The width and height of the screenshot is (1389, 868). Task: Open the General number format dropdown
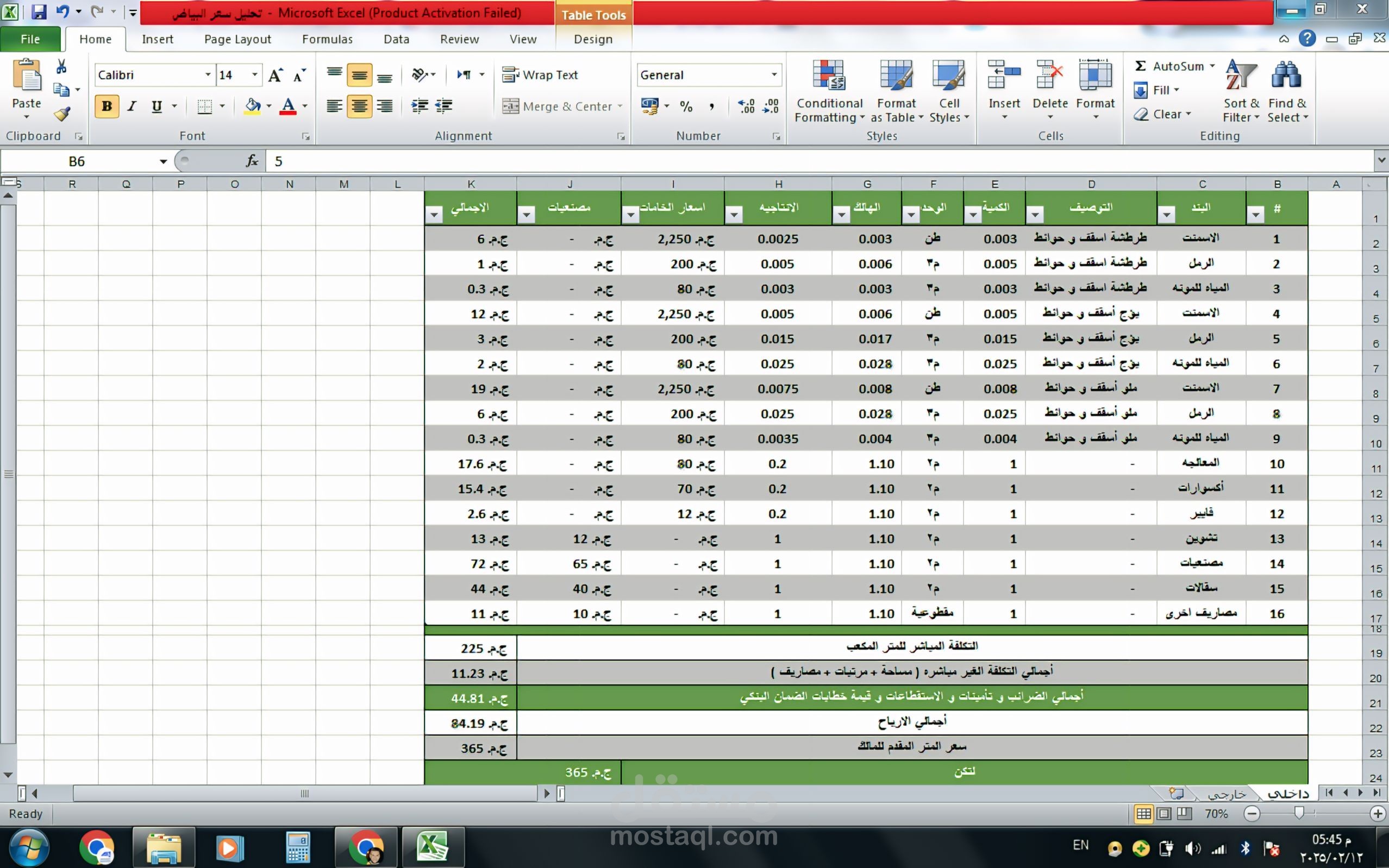point(773,75)
